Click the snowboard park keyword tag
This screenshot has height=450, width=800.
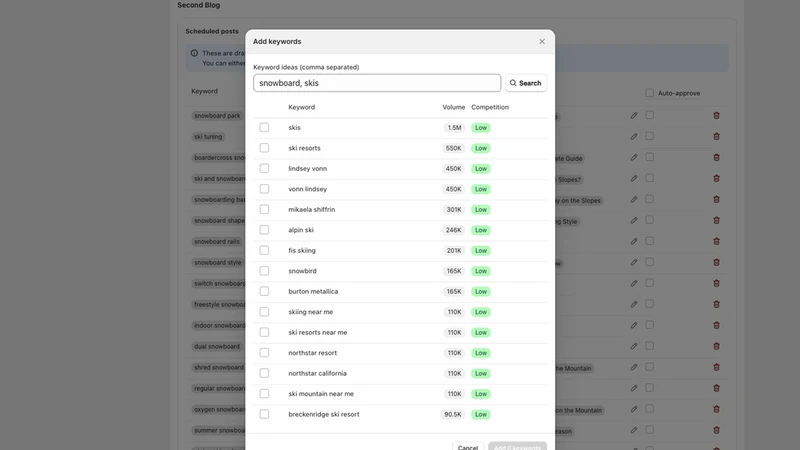coord(217,116)
